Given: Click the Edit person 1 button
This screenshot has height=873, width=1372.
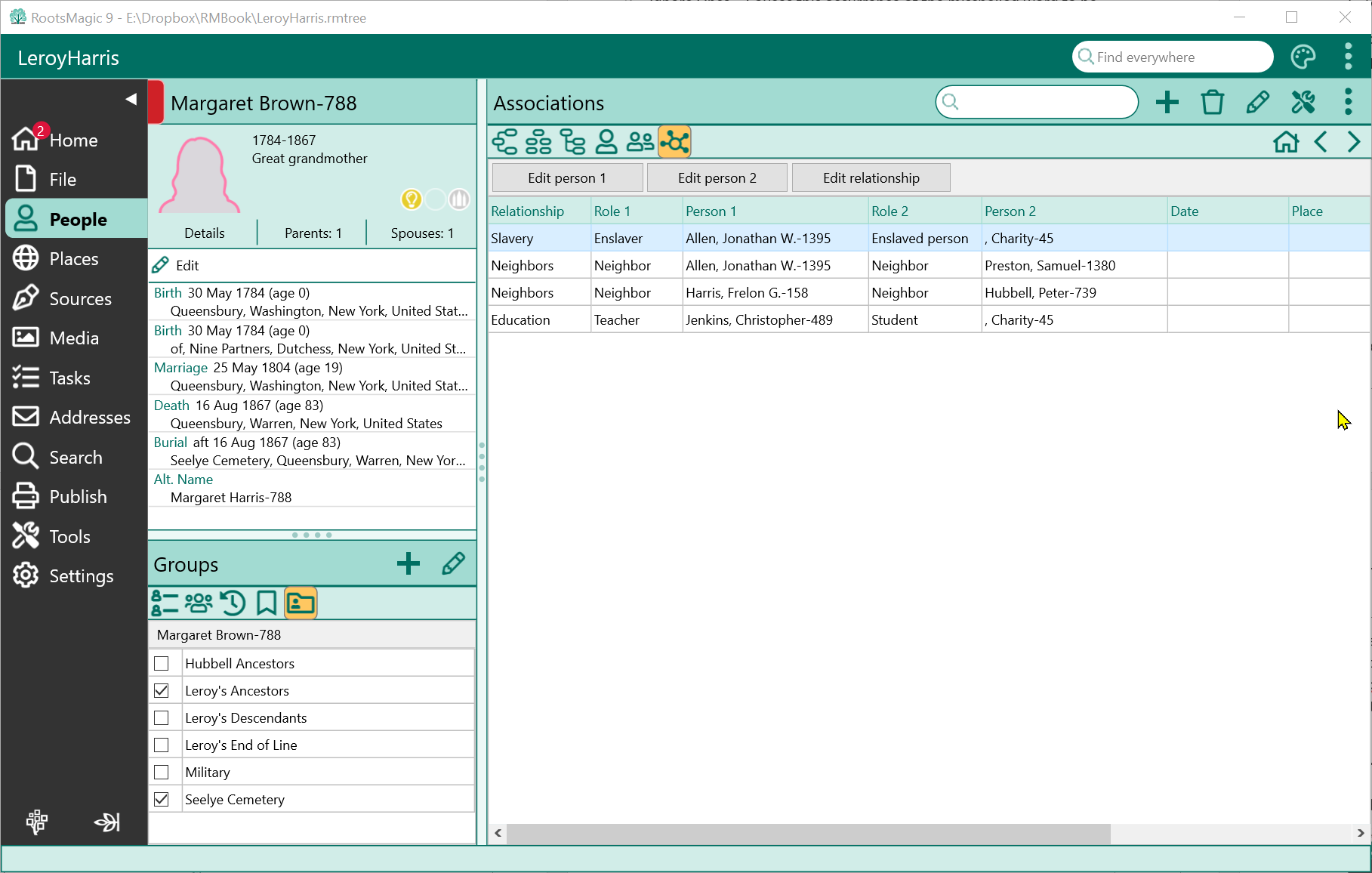Looking at the screenshot, I should [566, 178].
